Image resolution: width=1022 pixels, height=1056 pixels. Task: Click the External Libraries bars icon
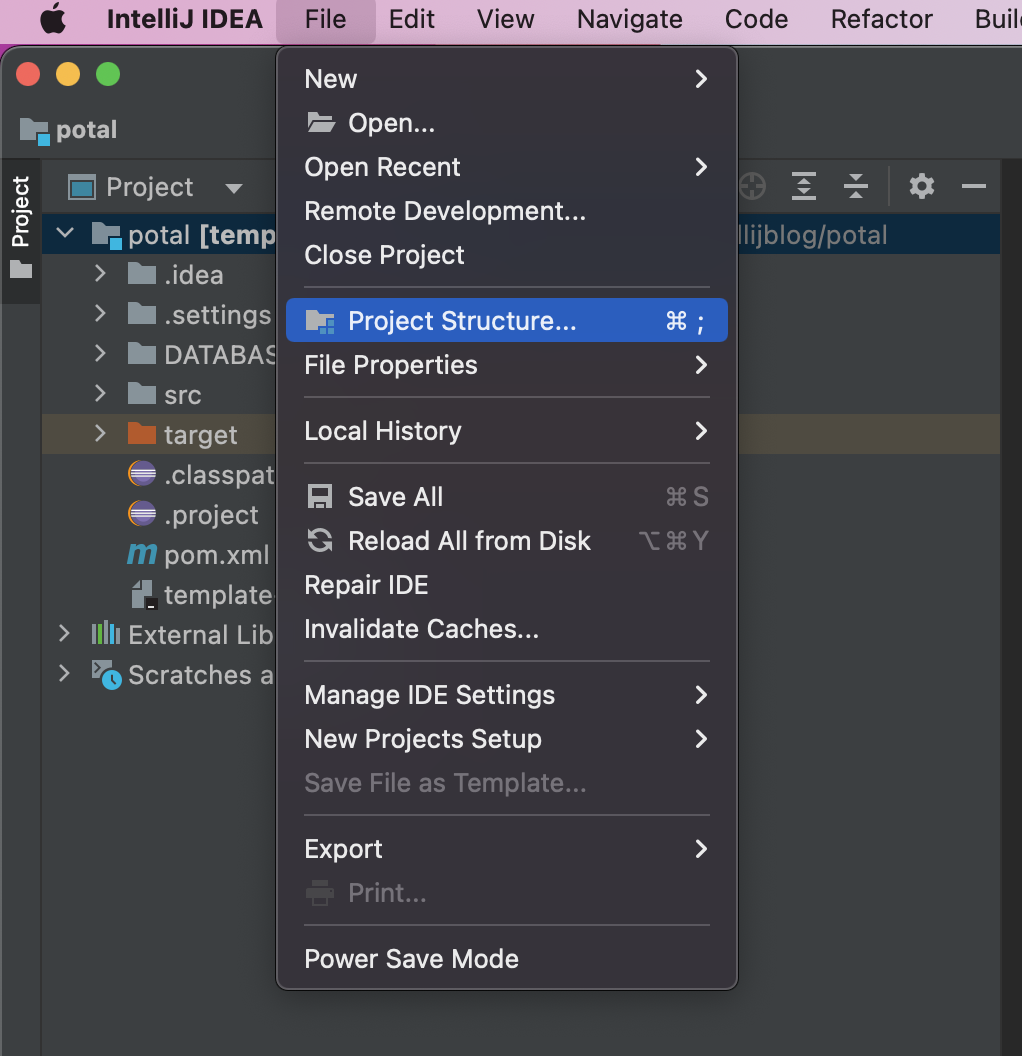pos(106,634)
